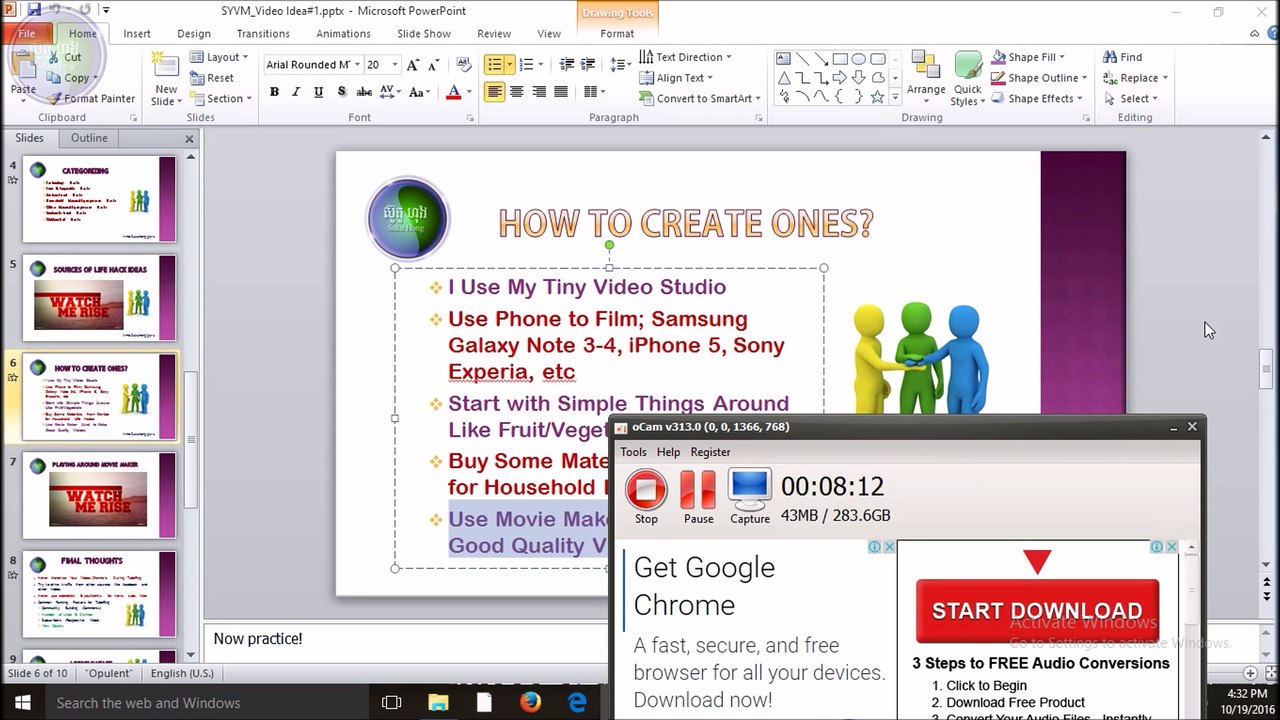This screenshot has height=720, width=1280.
Task: Choose the 5-Point Star shape
Action: coord(877,97)
